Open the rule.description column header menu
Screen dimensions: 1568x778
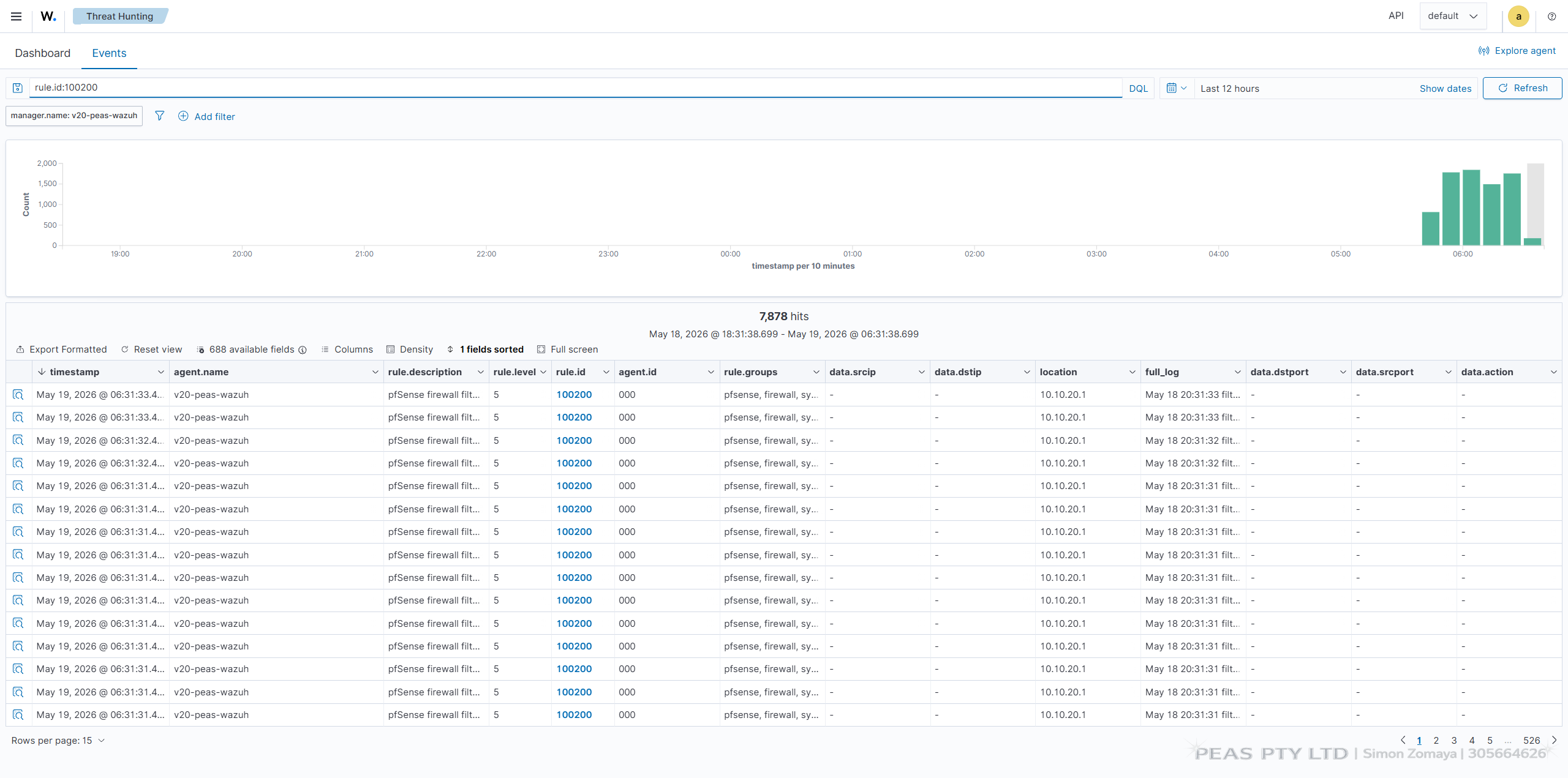pyautogui.click(x=481, y=372)
